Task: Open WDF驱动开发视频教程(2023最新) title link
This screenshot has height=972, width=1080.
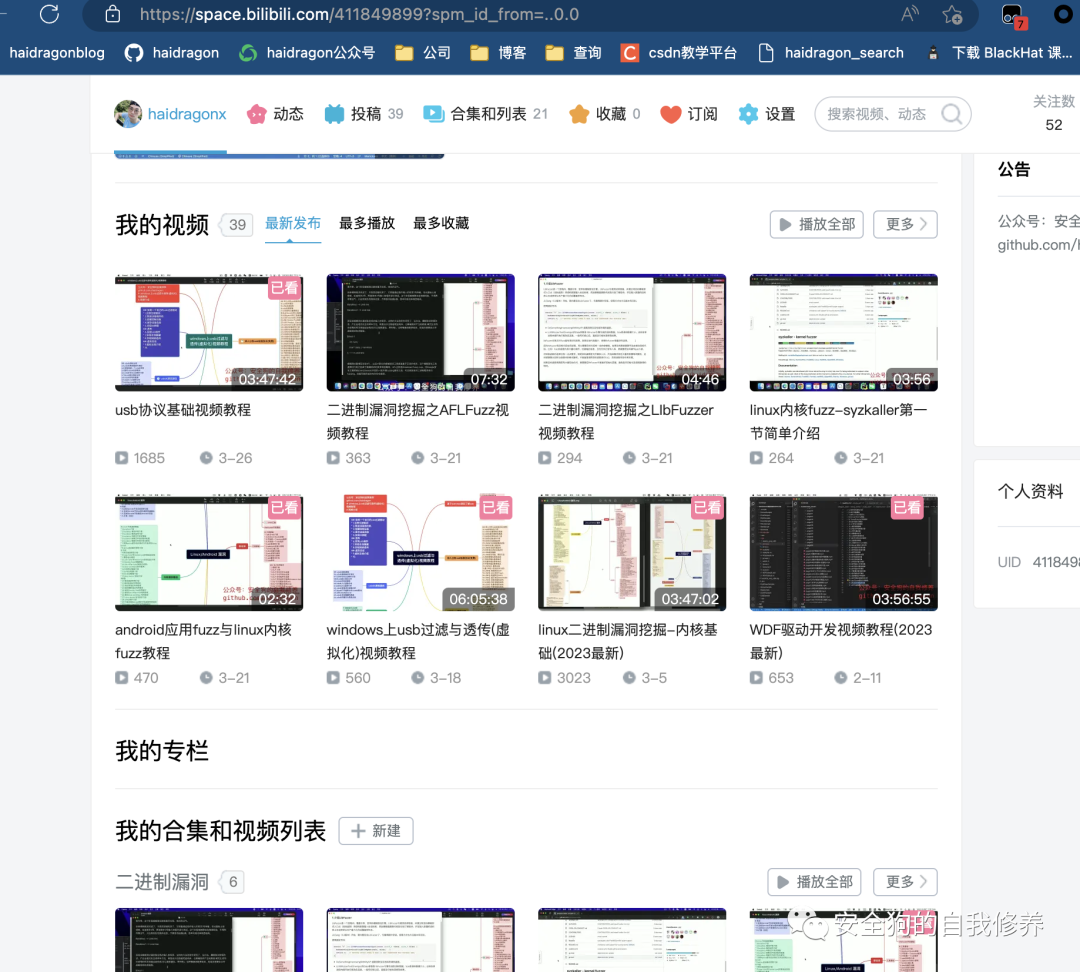Action: pyautogui.click(x=840, y=641)
